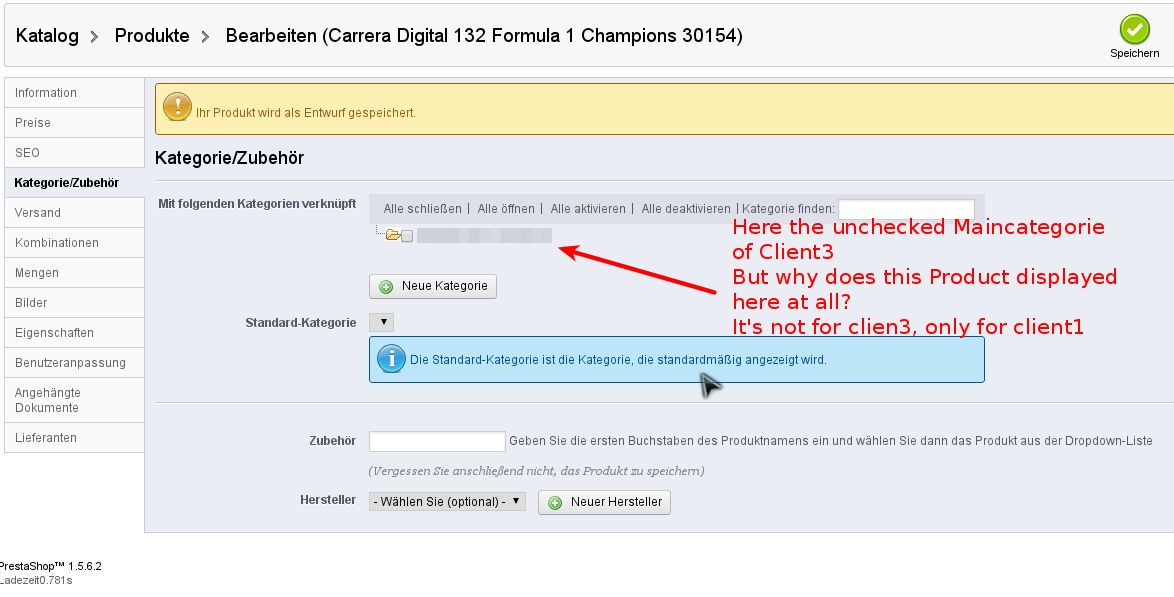Click the Kategorie/Zubehör section heading
This screenshot has height=597, width=1174.
(x=229, y=158)
